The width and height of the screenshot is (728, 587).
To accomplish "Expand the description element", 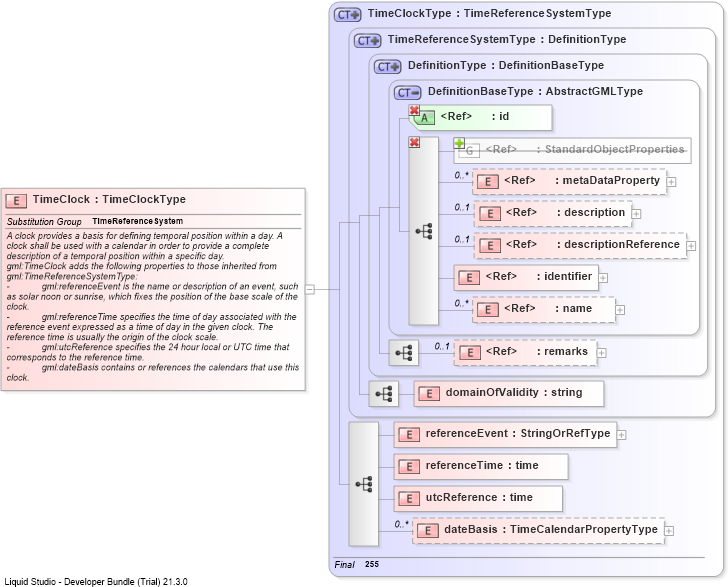I will (x=637, y=214).
